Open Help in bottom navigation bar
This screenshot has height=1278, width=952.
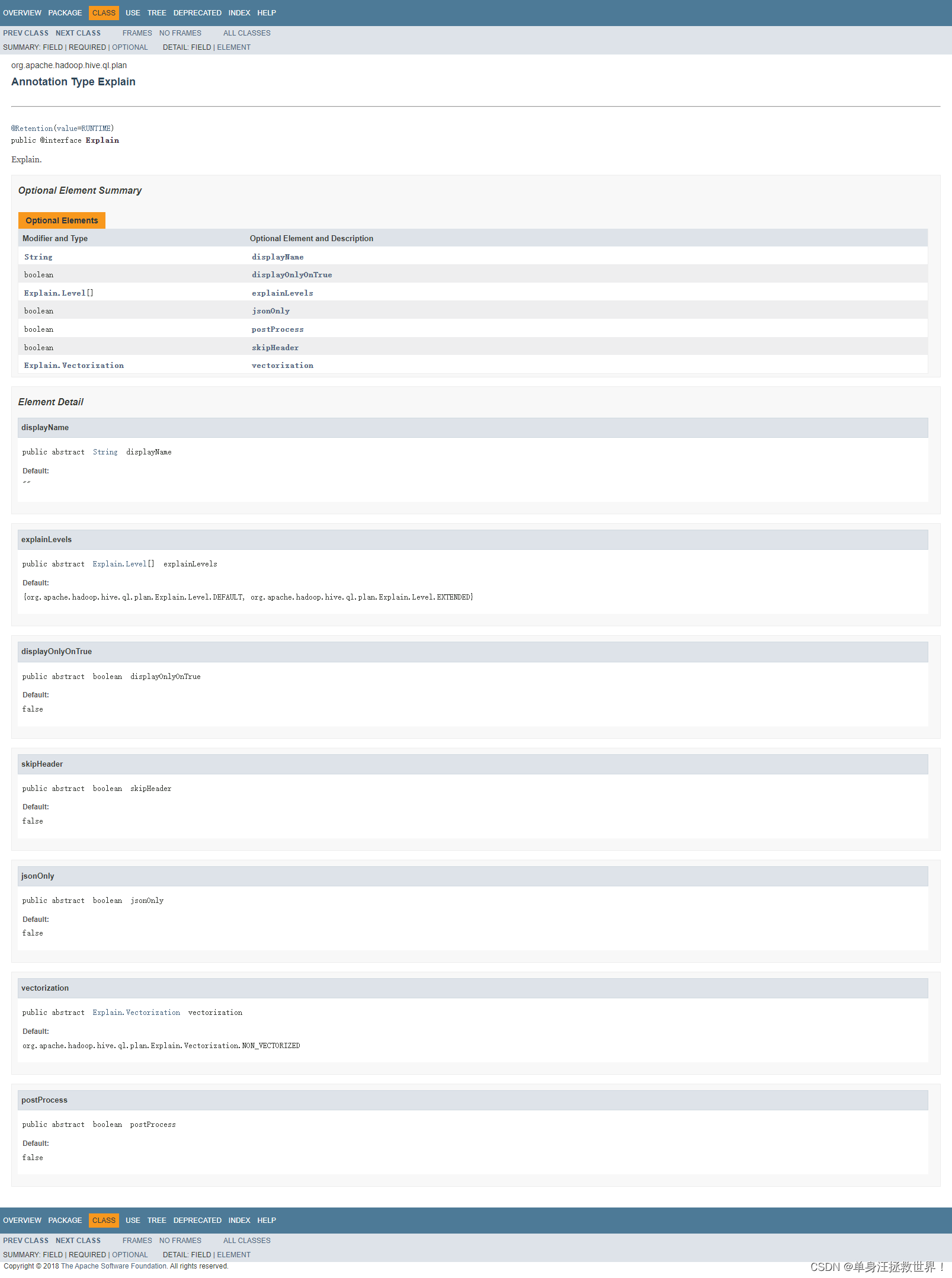point(267,1221)
